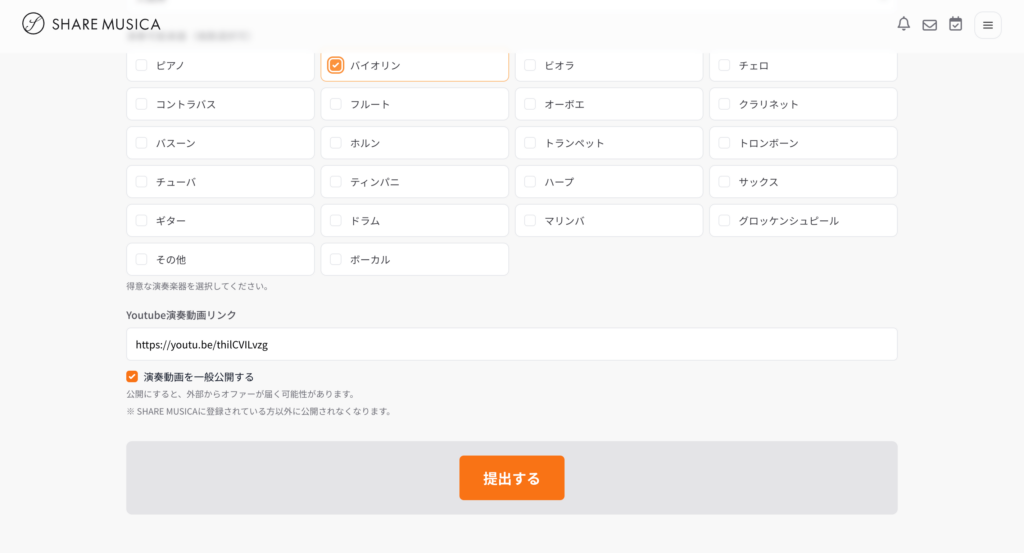This screenshot has height=553, width=1024.
Task: Disable 演奏動画を一般公開する checkbox
Action: click(x=132, y=377)
